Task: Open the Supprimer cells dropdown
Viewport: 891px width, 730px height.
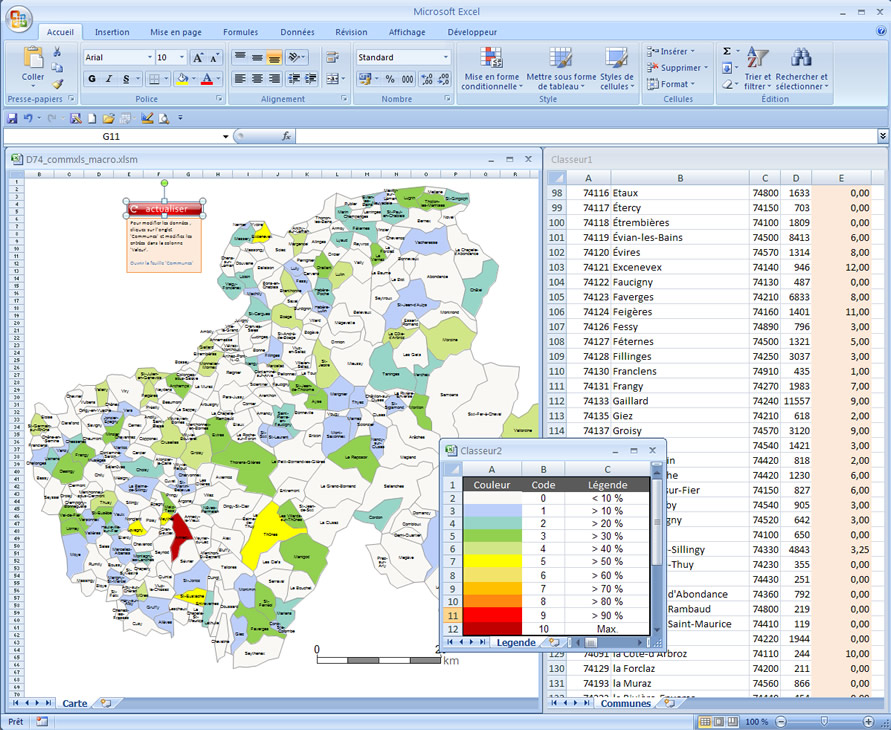Action: coord(677,68)
